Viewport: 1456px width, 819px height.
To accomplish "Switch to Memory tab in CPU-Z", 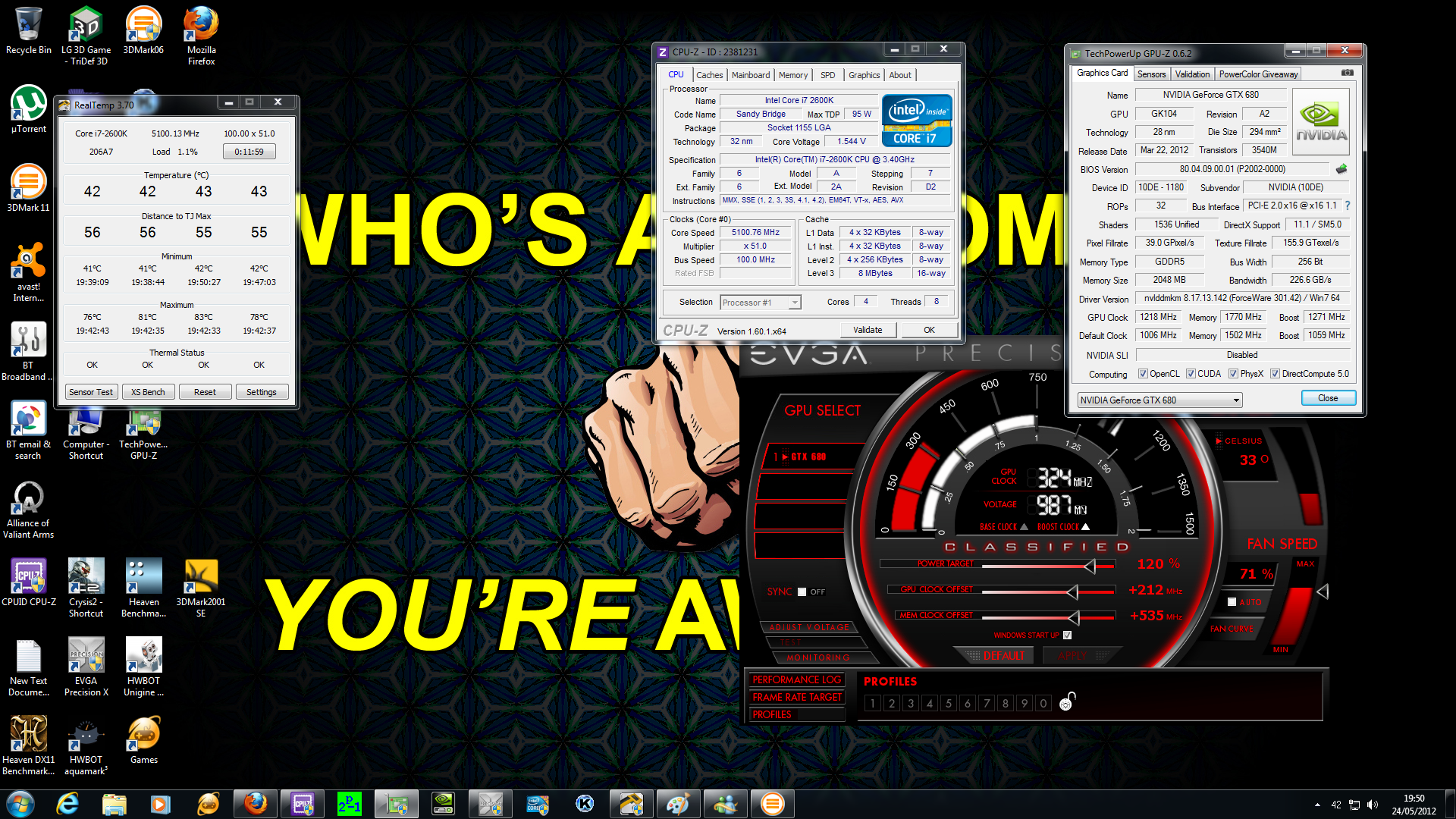I will coord(793,75).
